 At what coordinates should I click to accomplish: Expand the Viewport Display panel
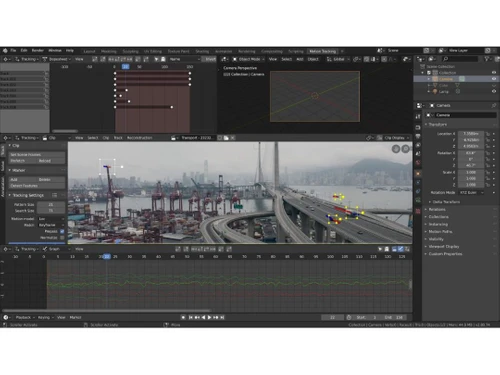click(442, 247)
